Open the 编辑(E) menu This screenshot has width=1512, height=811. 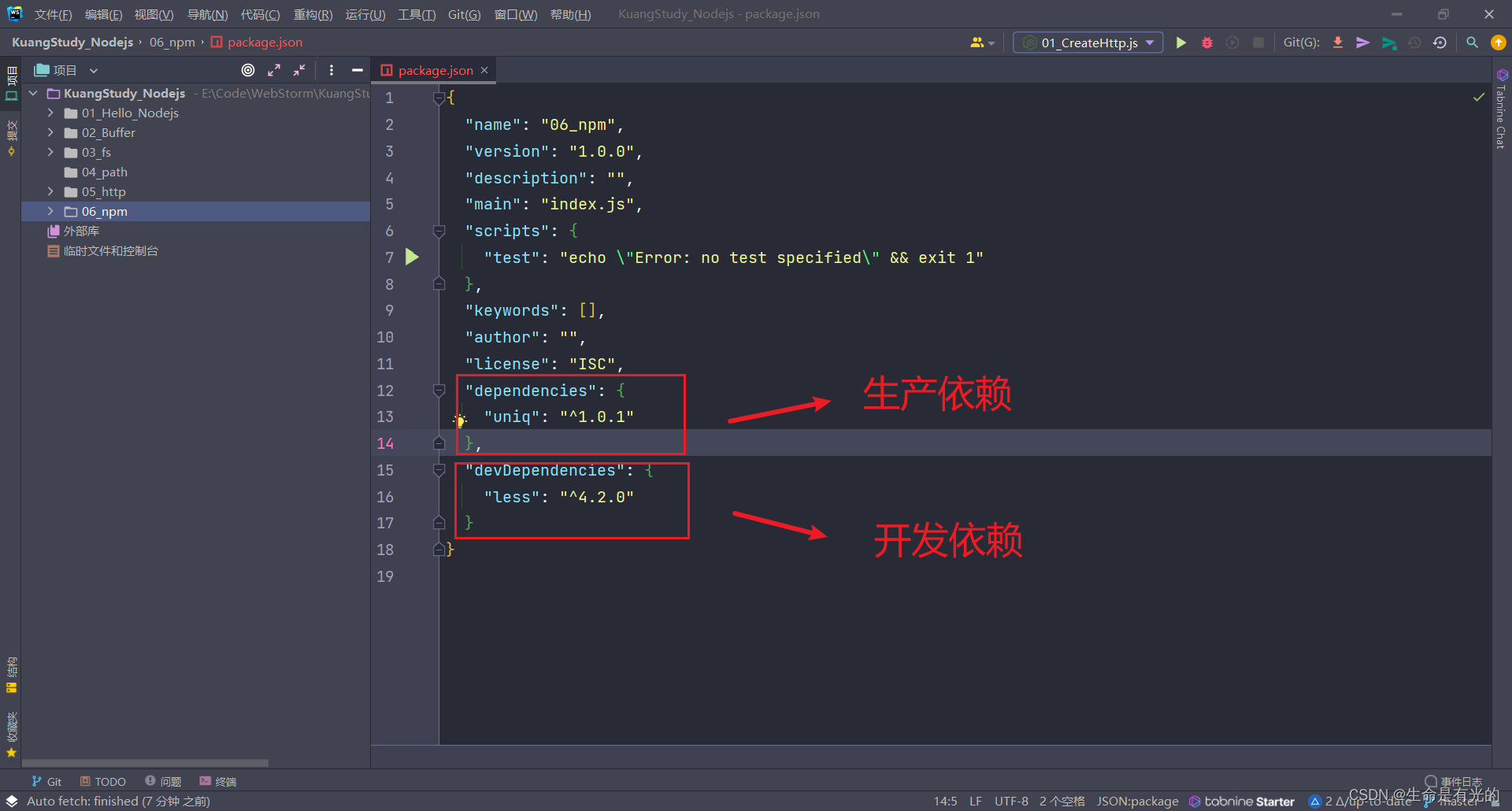103,14
